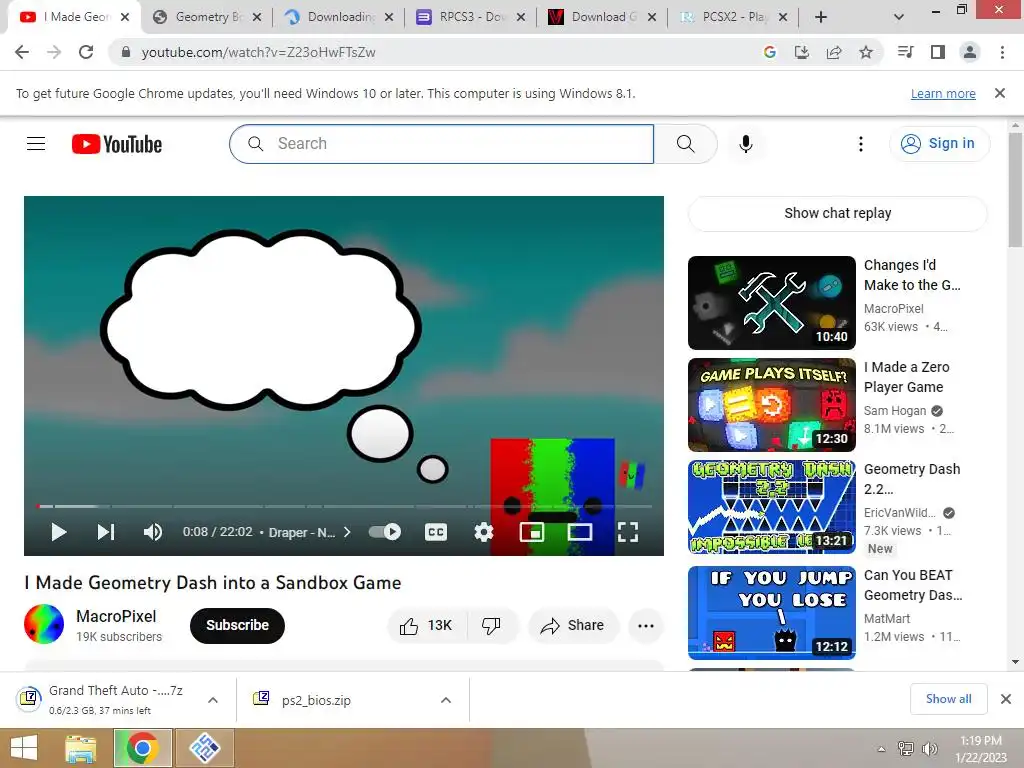Open IF YOU JUMP YOU LOSE thumbnail
The image size is (1024, 768).
click(x=771, y=613)
